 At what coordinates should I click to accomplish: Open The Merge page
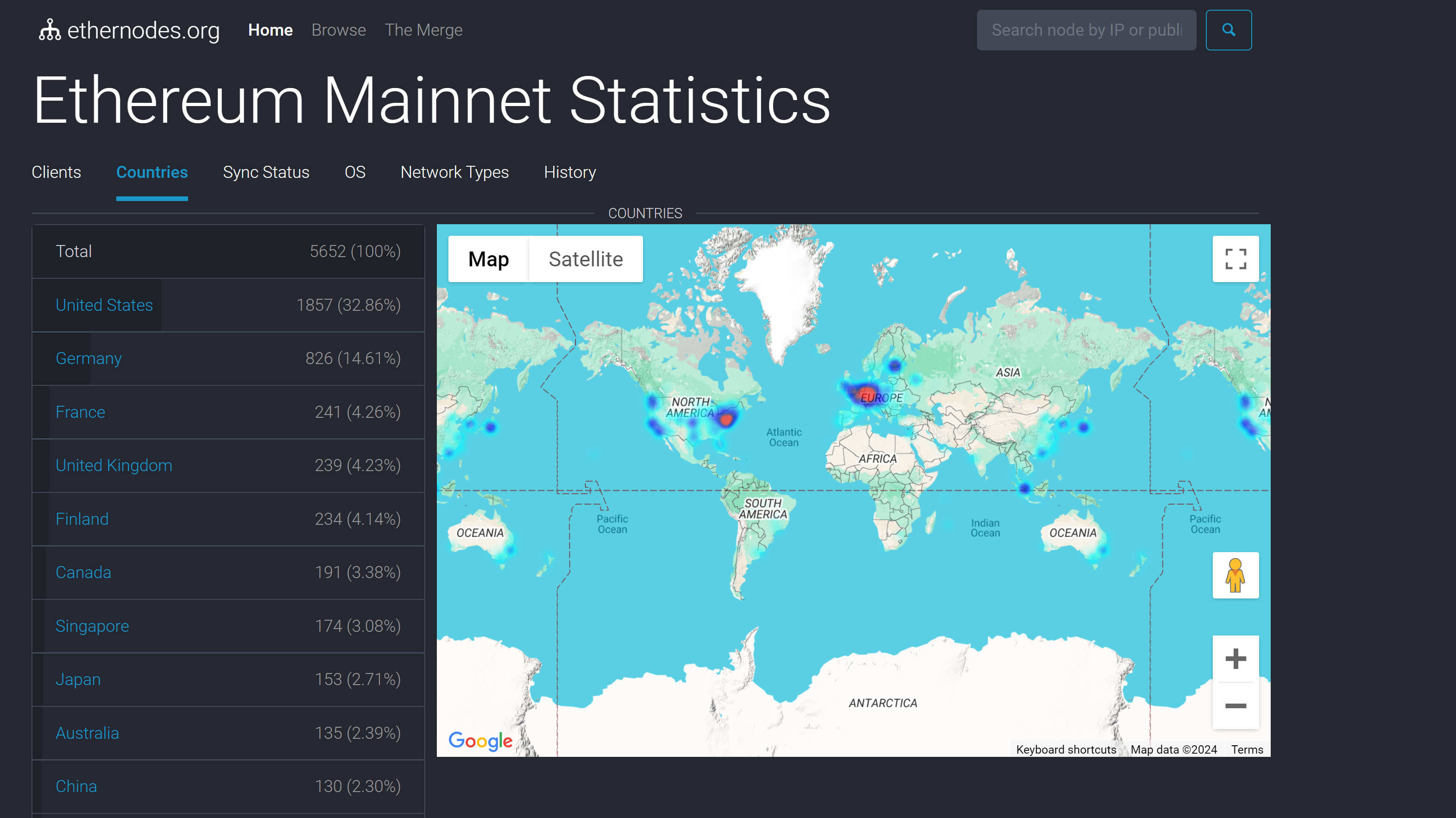tap(423, 30)
